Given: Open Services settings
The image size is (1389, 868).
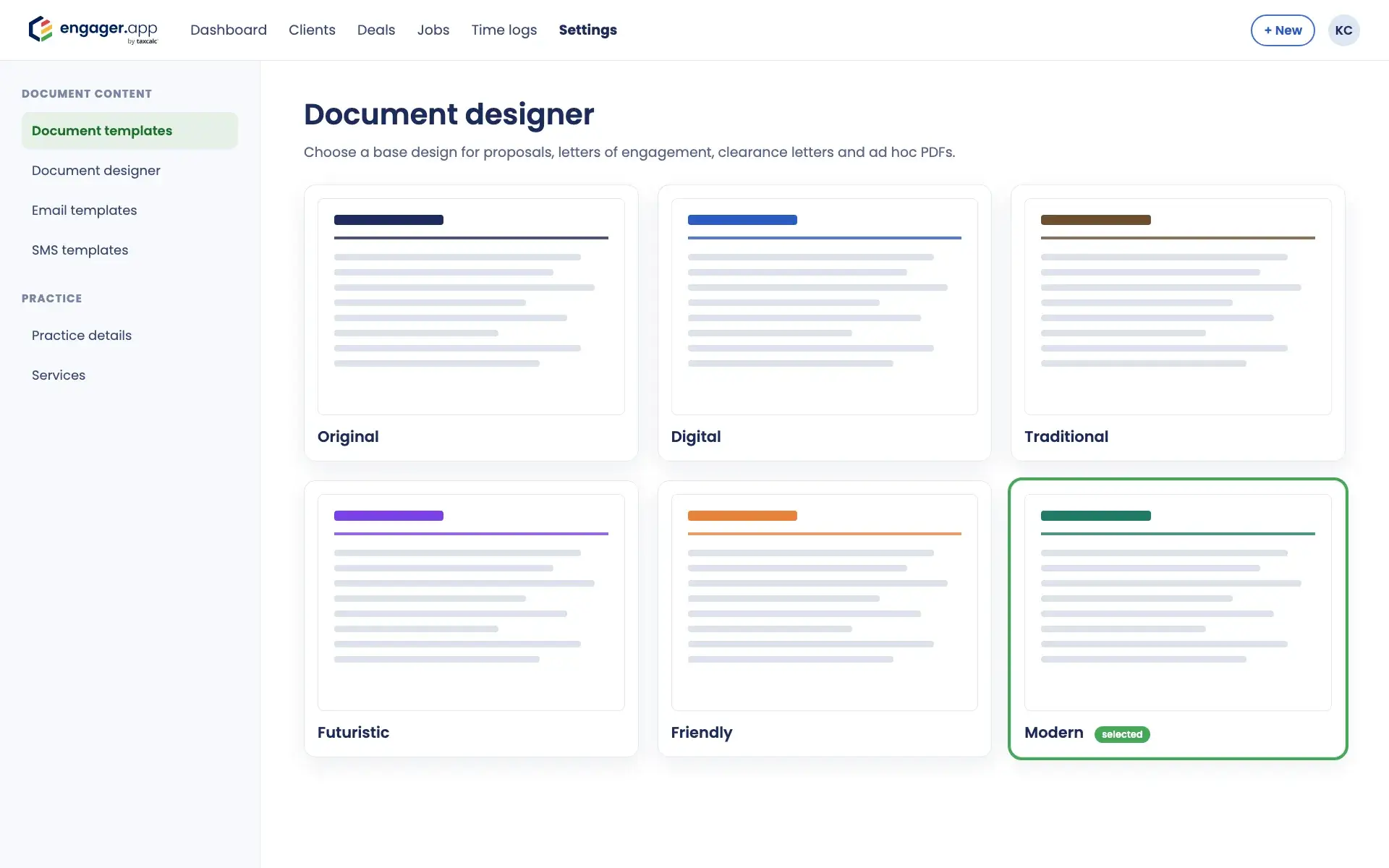Looking at the screenshot, I should pos(129,375).
